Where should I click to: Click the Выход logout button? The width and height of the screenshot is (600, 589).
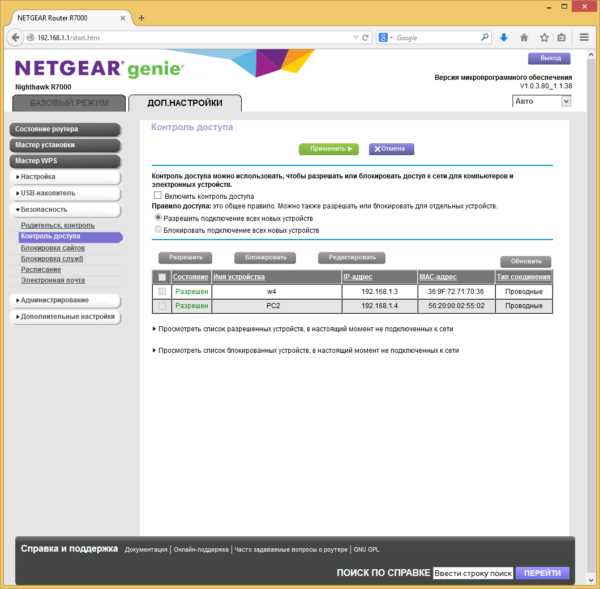pyautogui.click(x=549, y=59)
